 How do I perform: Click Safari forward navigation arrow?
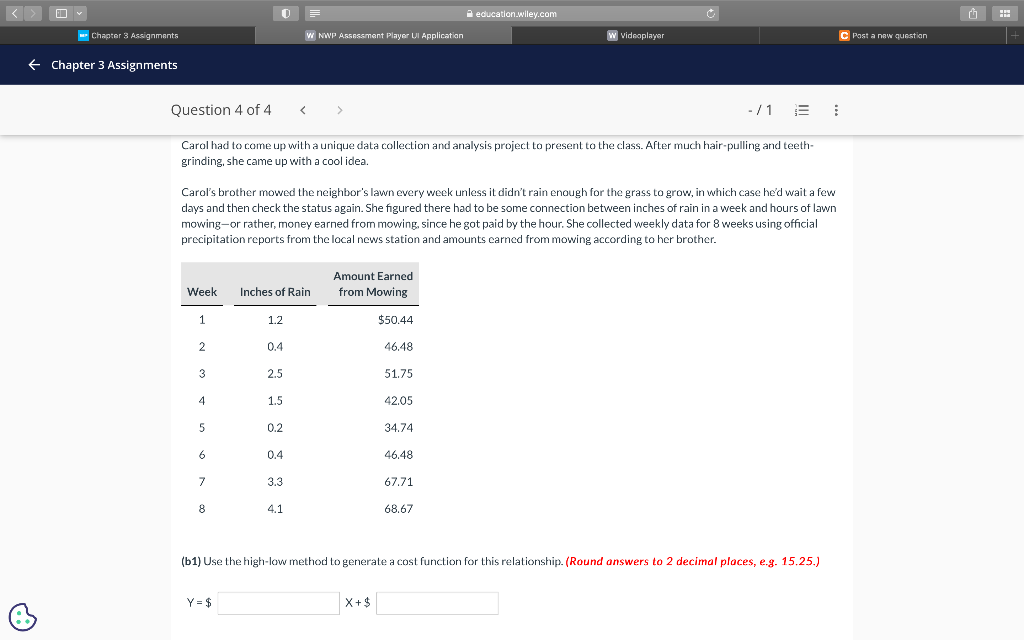pyautogui.click(x=33, y=13)
